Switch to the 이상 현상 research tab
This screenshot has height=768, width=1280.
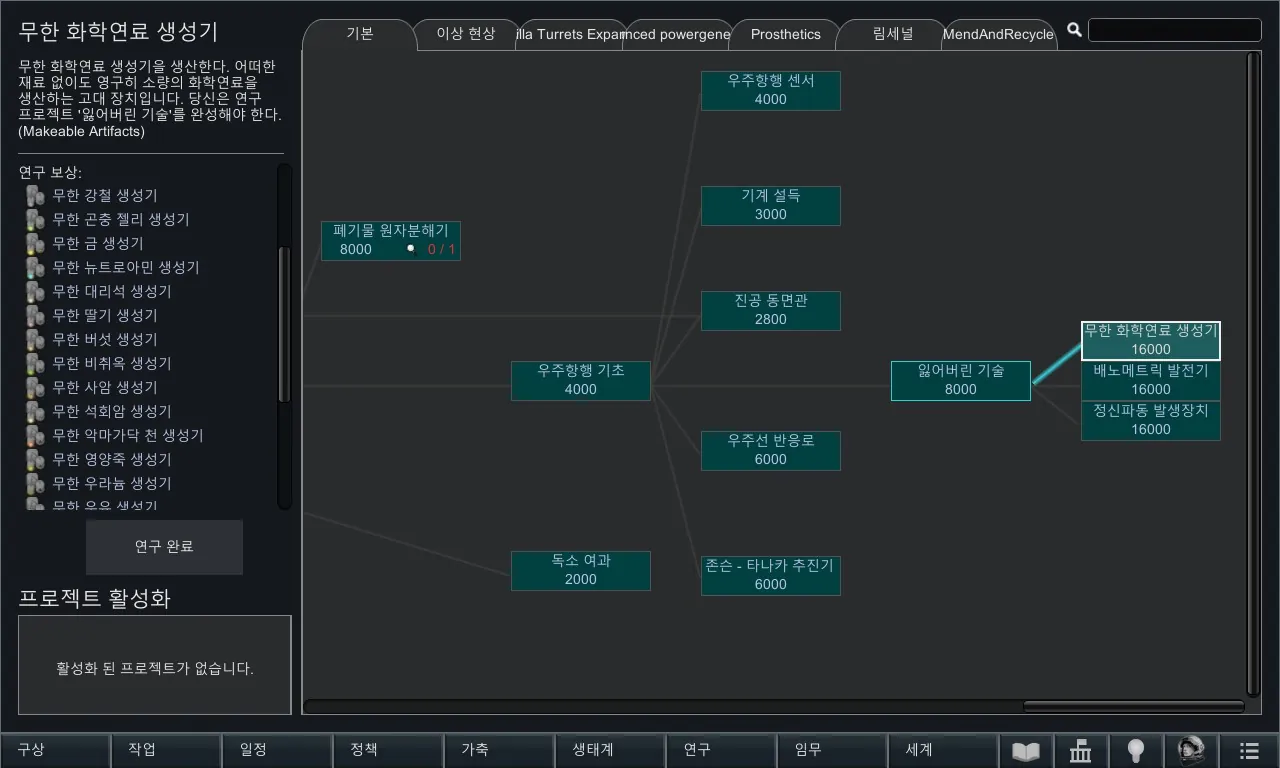(465, 34)
